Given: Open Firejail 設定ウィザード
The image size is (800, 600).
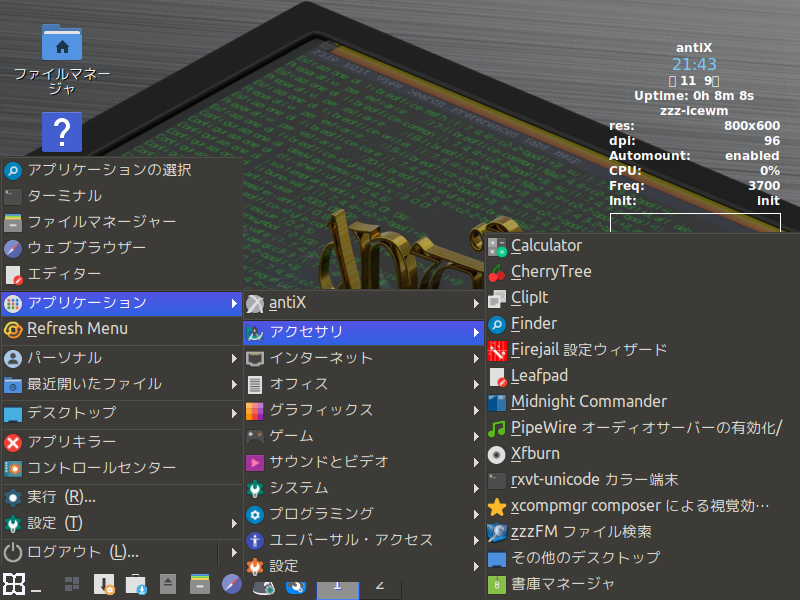Looking at the screenshot, I should coord(642,350).
